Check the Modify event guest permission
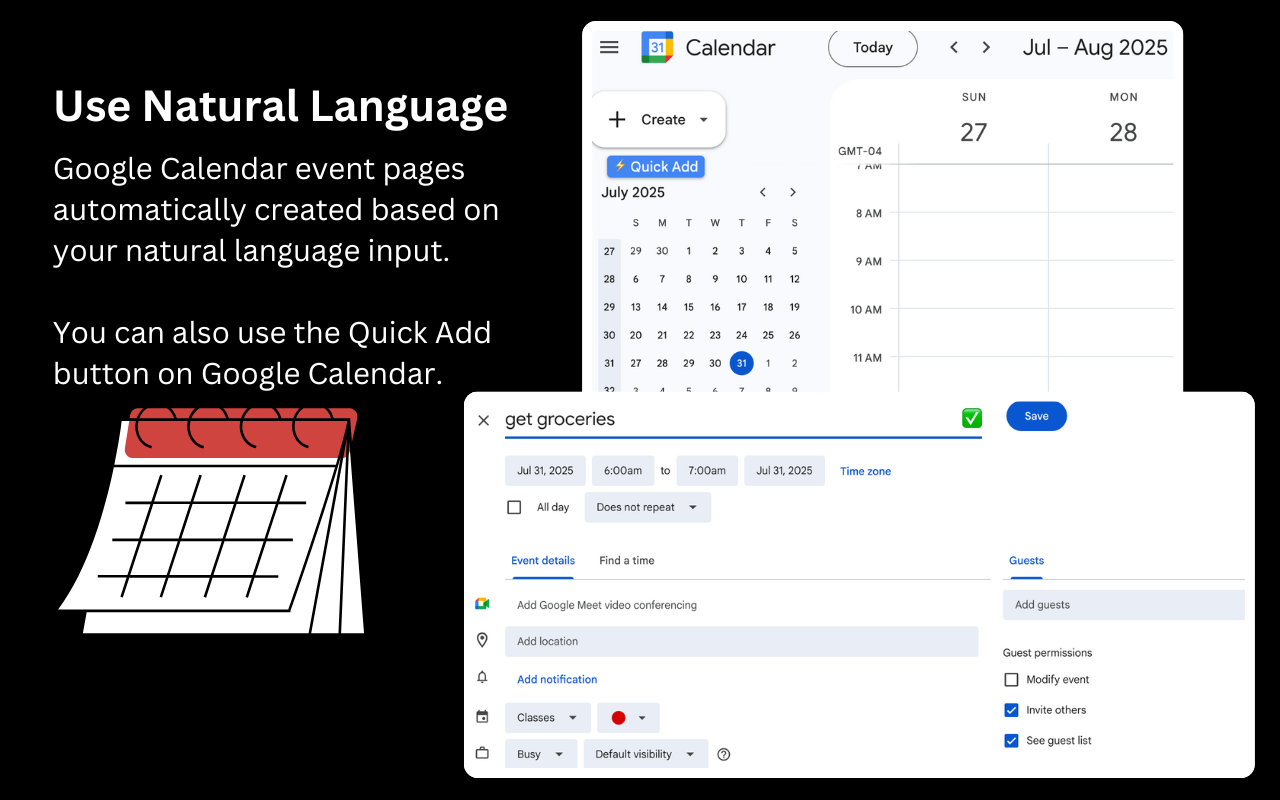This screenshot has width=1280, height=800. (x=1011, y=679)
